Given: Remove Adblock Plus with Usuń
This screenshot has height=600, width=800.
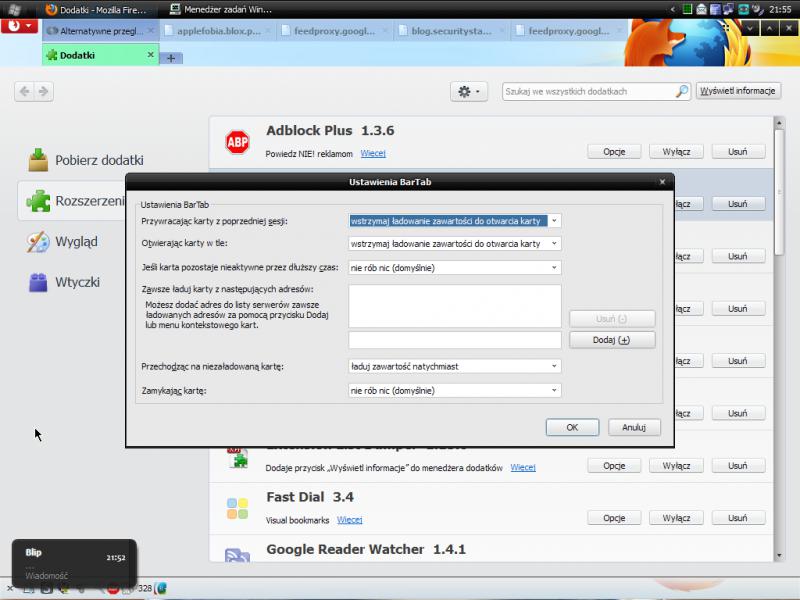Looking at the screenshot, I should click(x=738, y=152).
